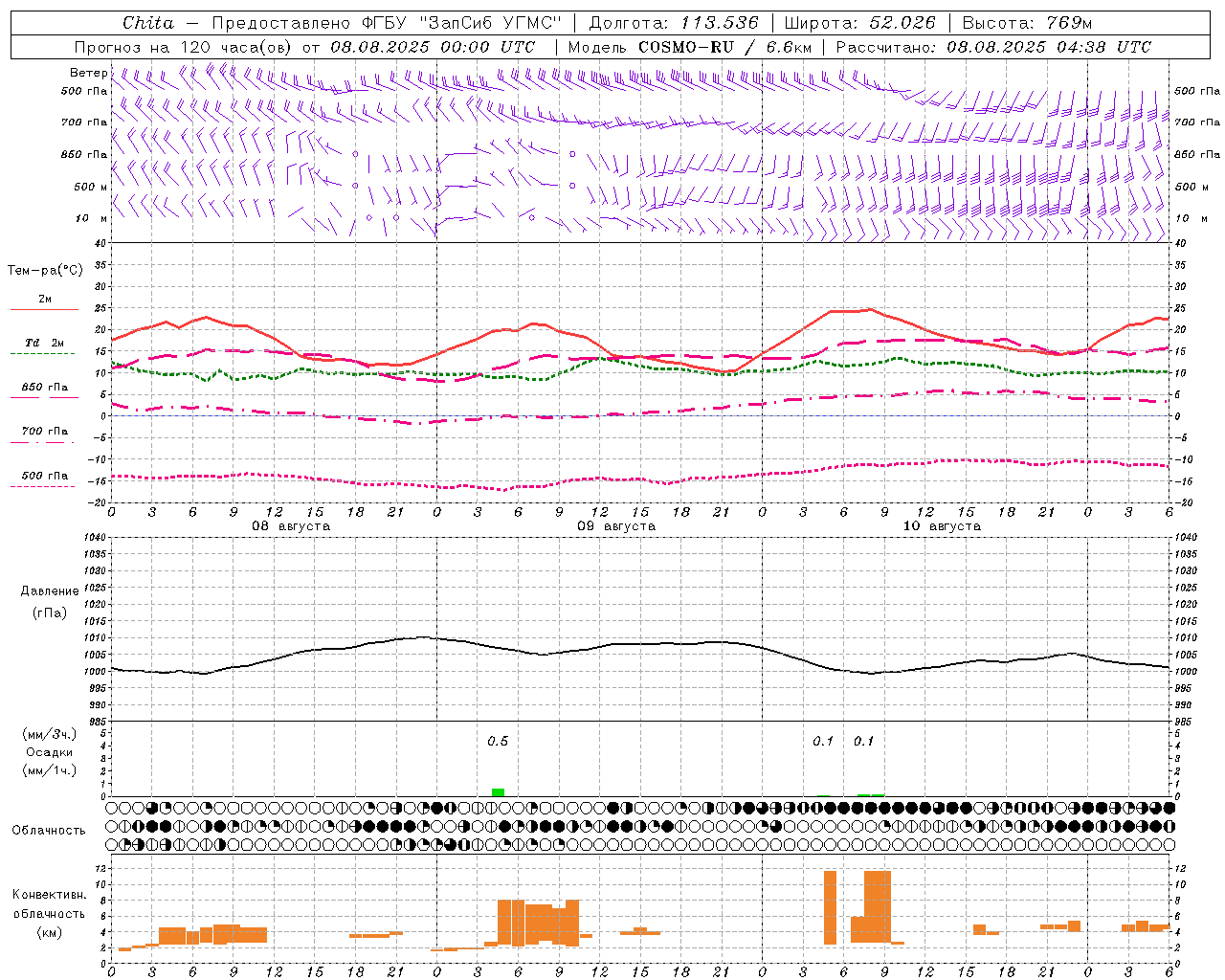Viewport: 1225px width, 980px height.
Task: Select the 500 гПа temperature legend entry
Action: click(45, 476)
